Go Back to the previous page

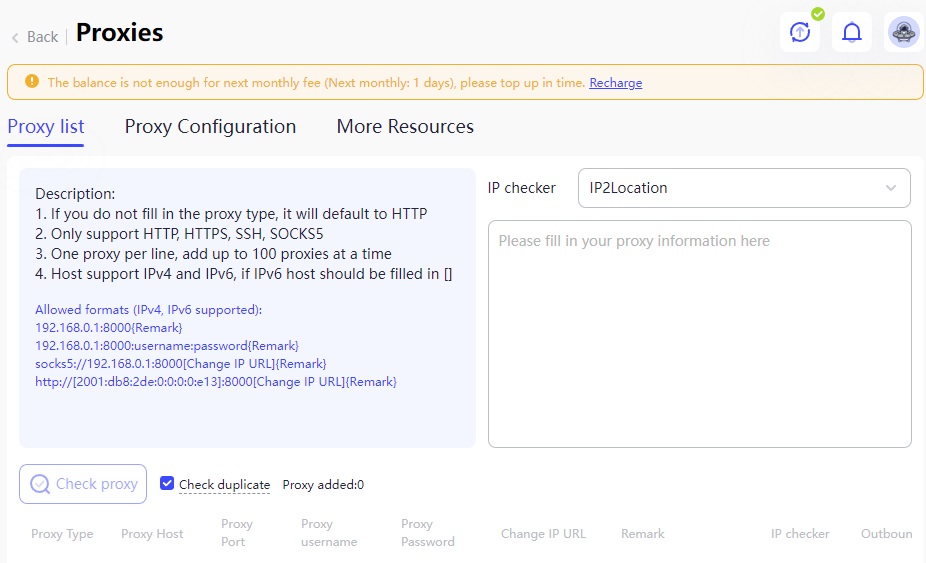(43, 37)
